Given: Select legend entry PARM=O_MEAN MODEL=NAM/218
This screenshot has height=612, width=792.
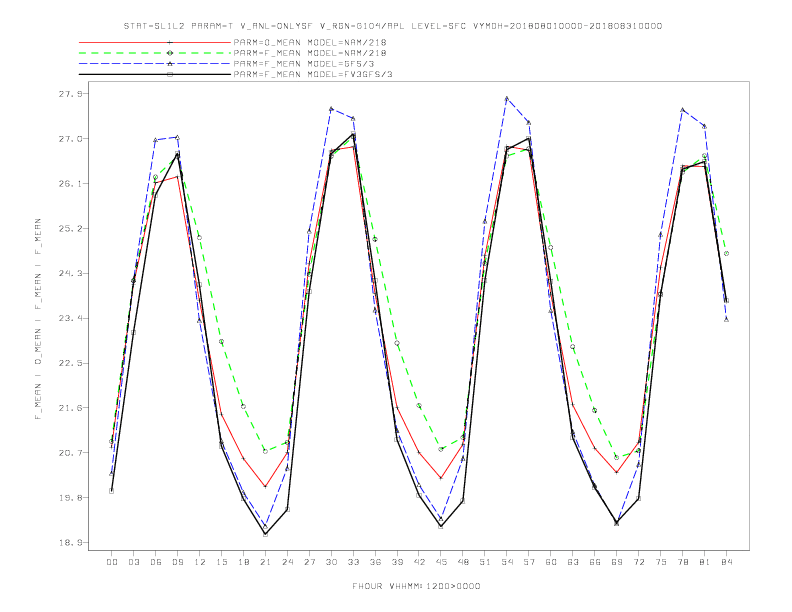Looking at the screenshot, I should [310, 42].
